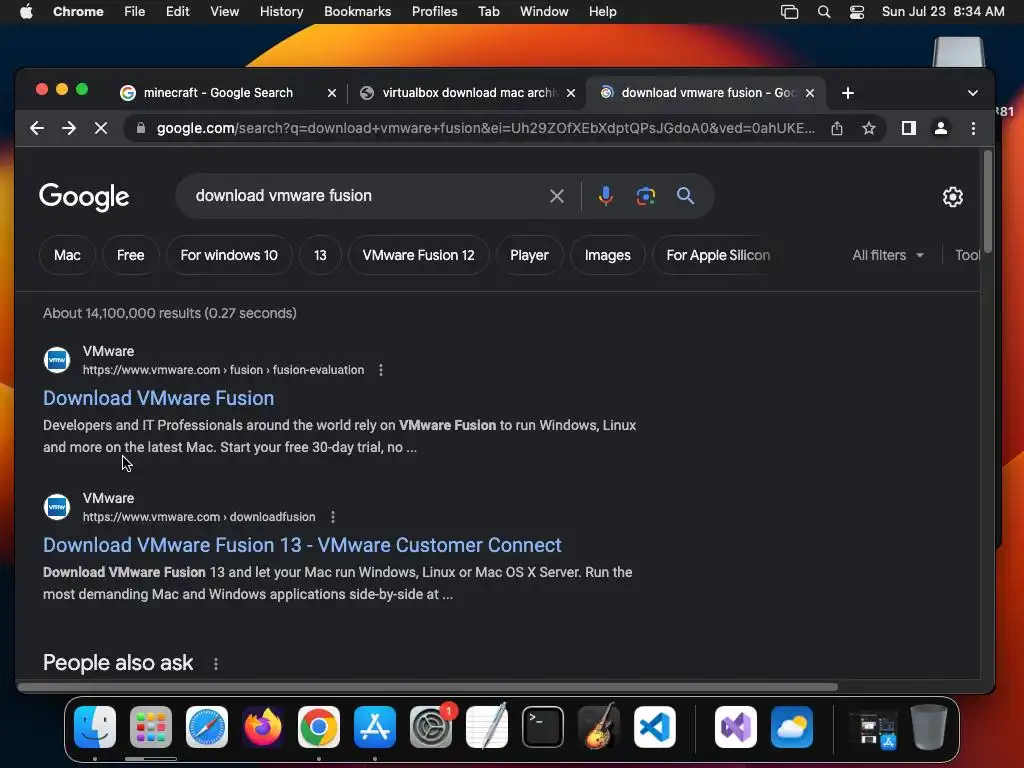This screenshot has height=768, width=1024.
Task: Open the Chrome side panel
Action: click(908, 128)
